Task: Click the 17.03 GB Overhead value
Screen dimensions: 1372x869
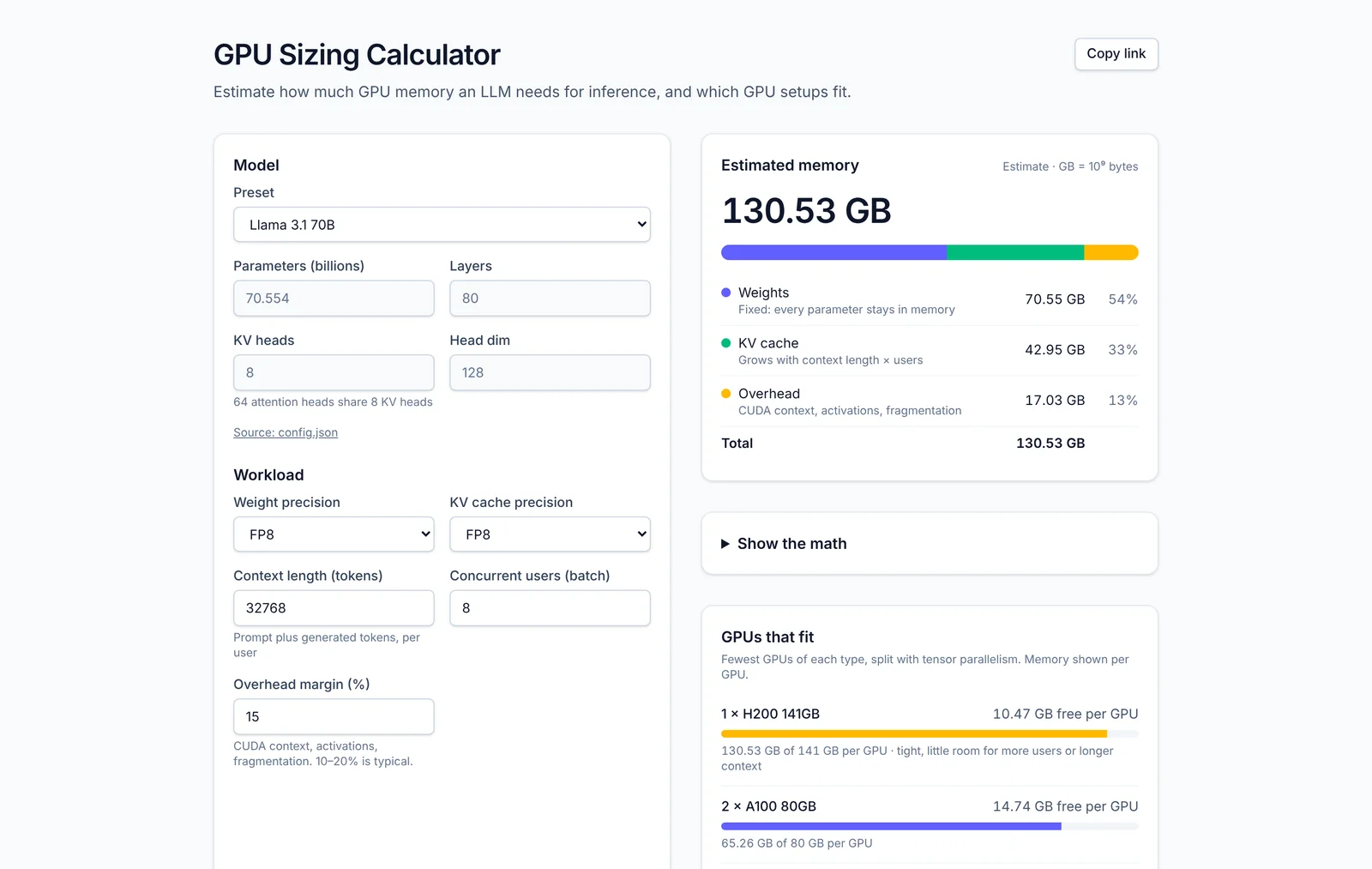Action: tap(1055, 401)
